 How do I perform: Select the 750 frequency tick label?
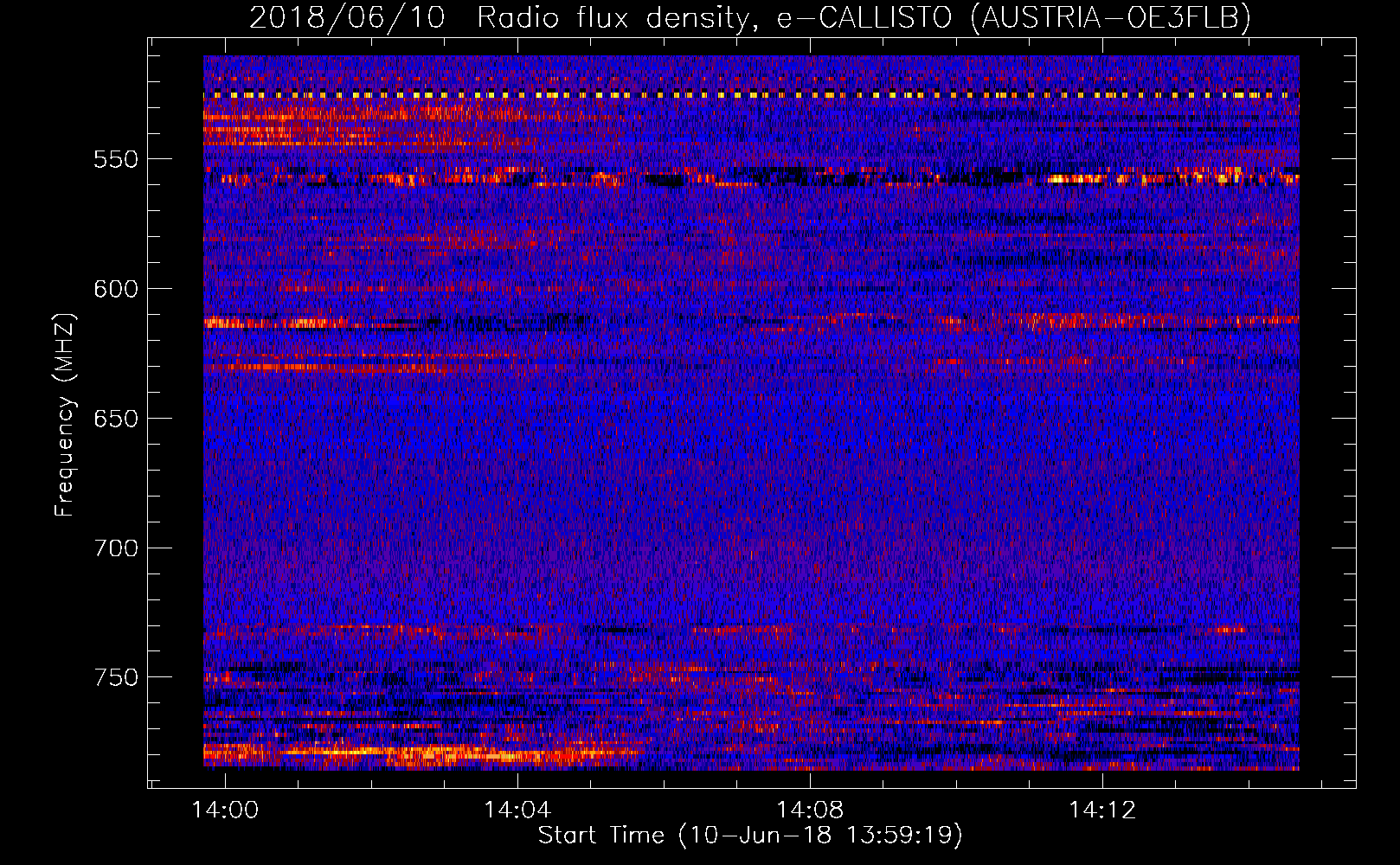pos(116,677)
